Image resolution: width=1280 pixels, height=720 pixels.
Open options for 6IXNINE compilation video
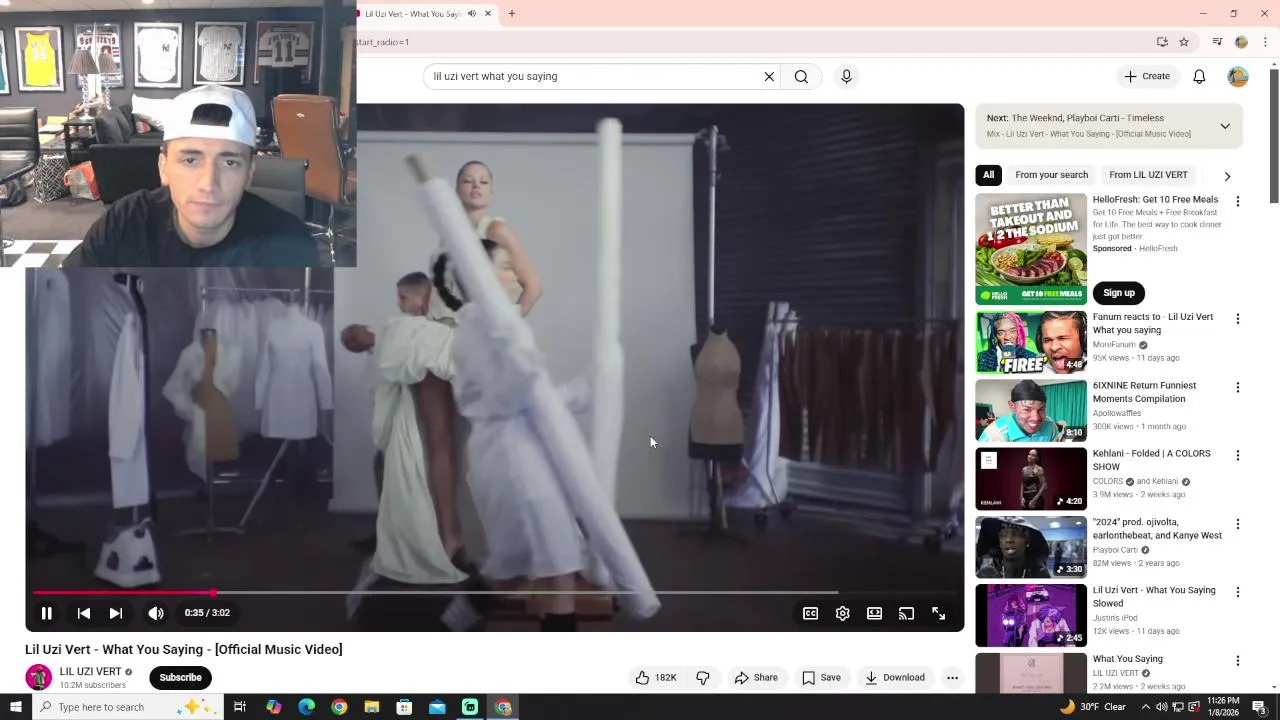(x=1238, y=387)
